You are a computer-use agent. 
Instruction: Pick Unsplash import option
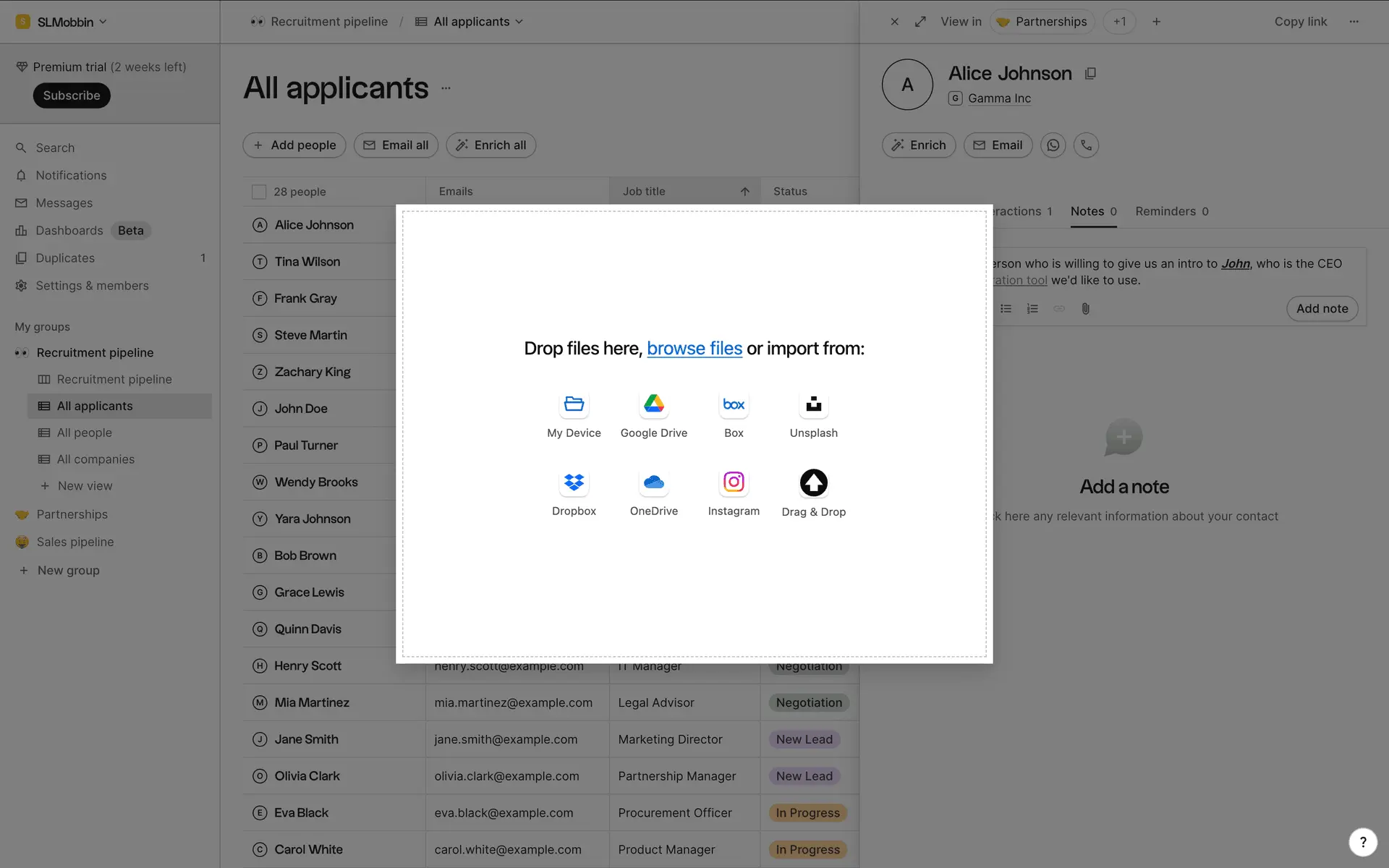pos(813,405)
